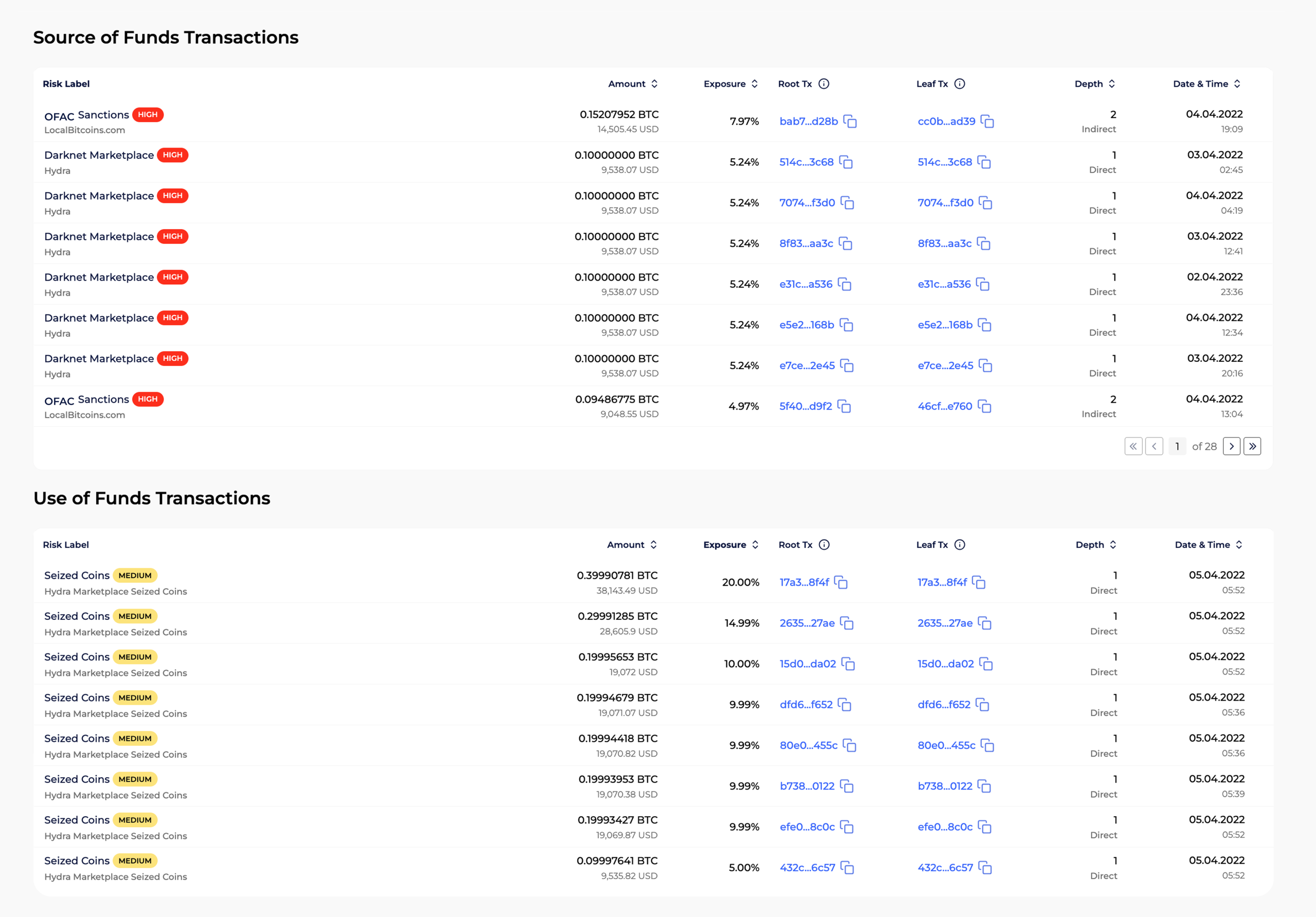The height and width of the screenshot is (917, 1316).
Task: Copy root tx 15d0...da02 hash
Action: pos(848,664)
